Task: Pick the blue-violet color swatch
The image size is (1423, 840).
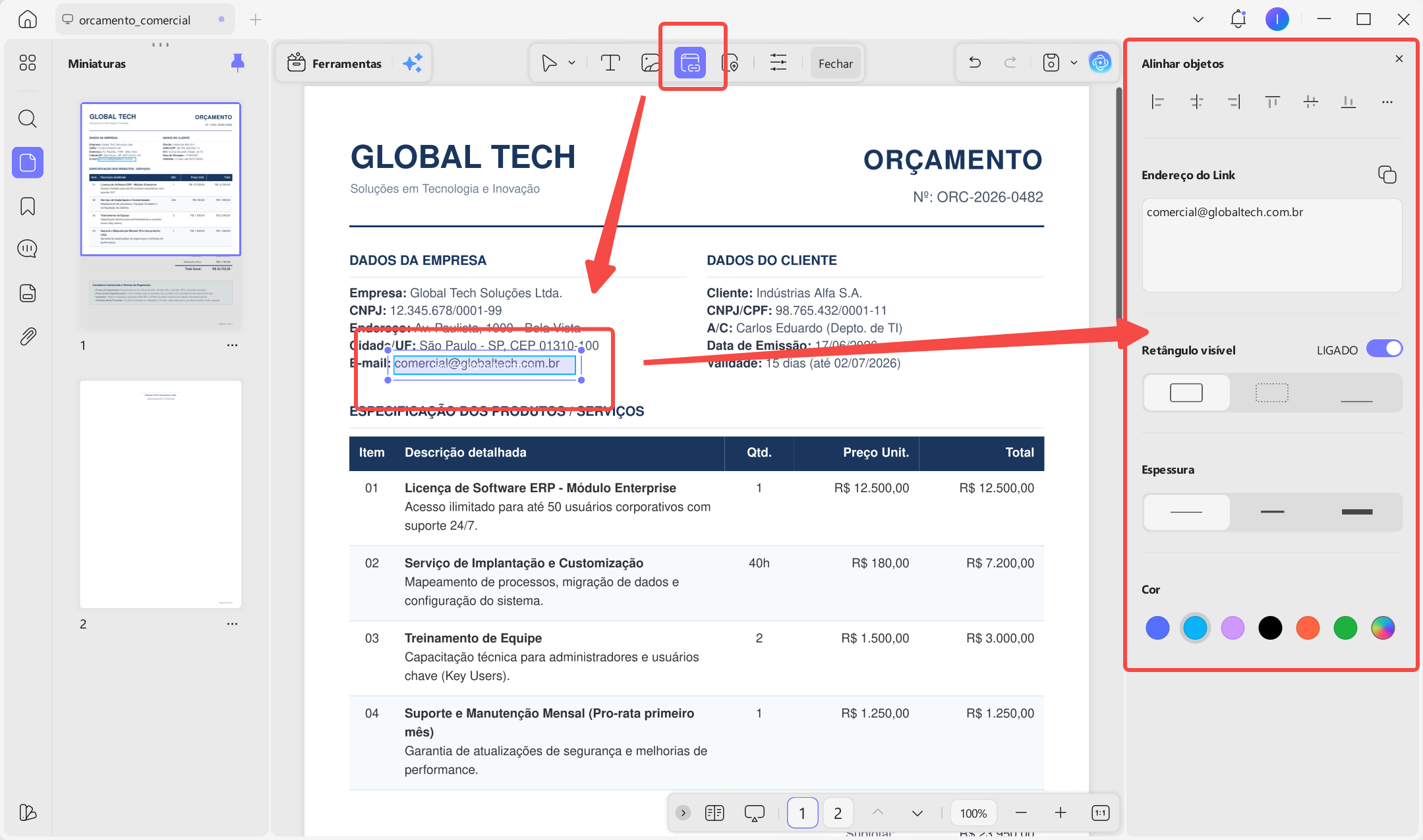Action: (1157, 628)
